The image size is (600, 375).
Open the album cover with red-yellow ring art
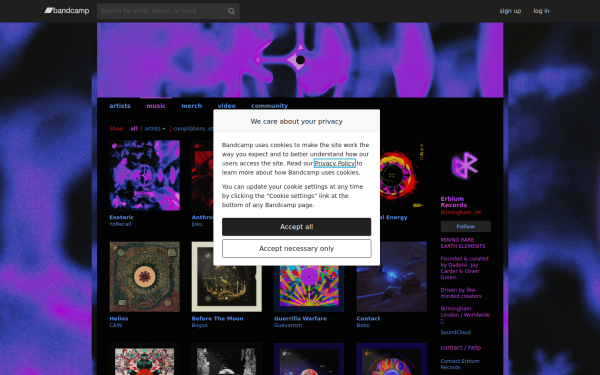click(x=403, y=175)
